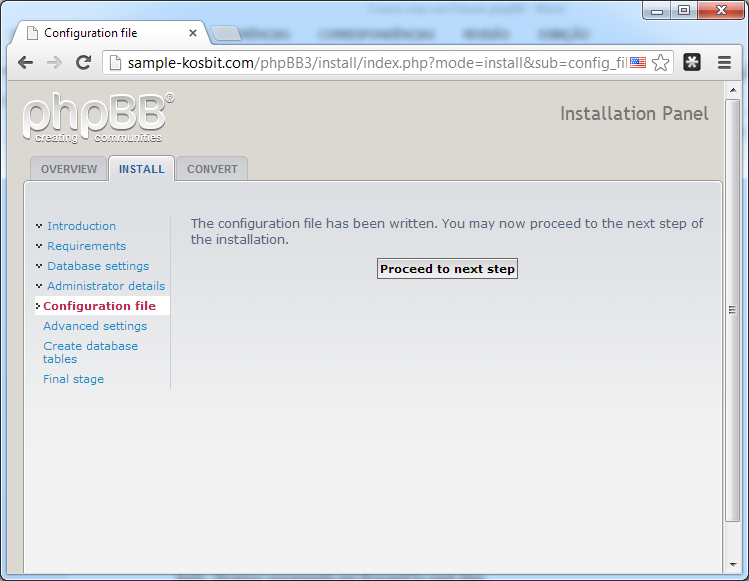Screen dimensions: 749x581
Task: Reload the page with refresh icon
Action: 84,63
